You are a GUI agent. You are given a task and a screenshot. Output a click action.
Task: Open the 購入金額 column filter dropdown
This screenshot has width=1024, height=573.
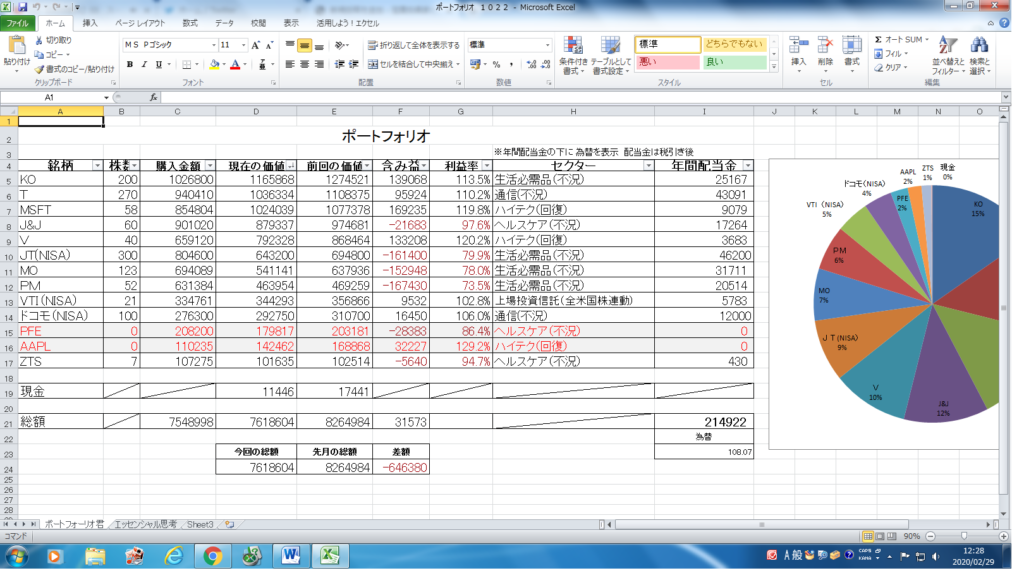click(210, 166)
